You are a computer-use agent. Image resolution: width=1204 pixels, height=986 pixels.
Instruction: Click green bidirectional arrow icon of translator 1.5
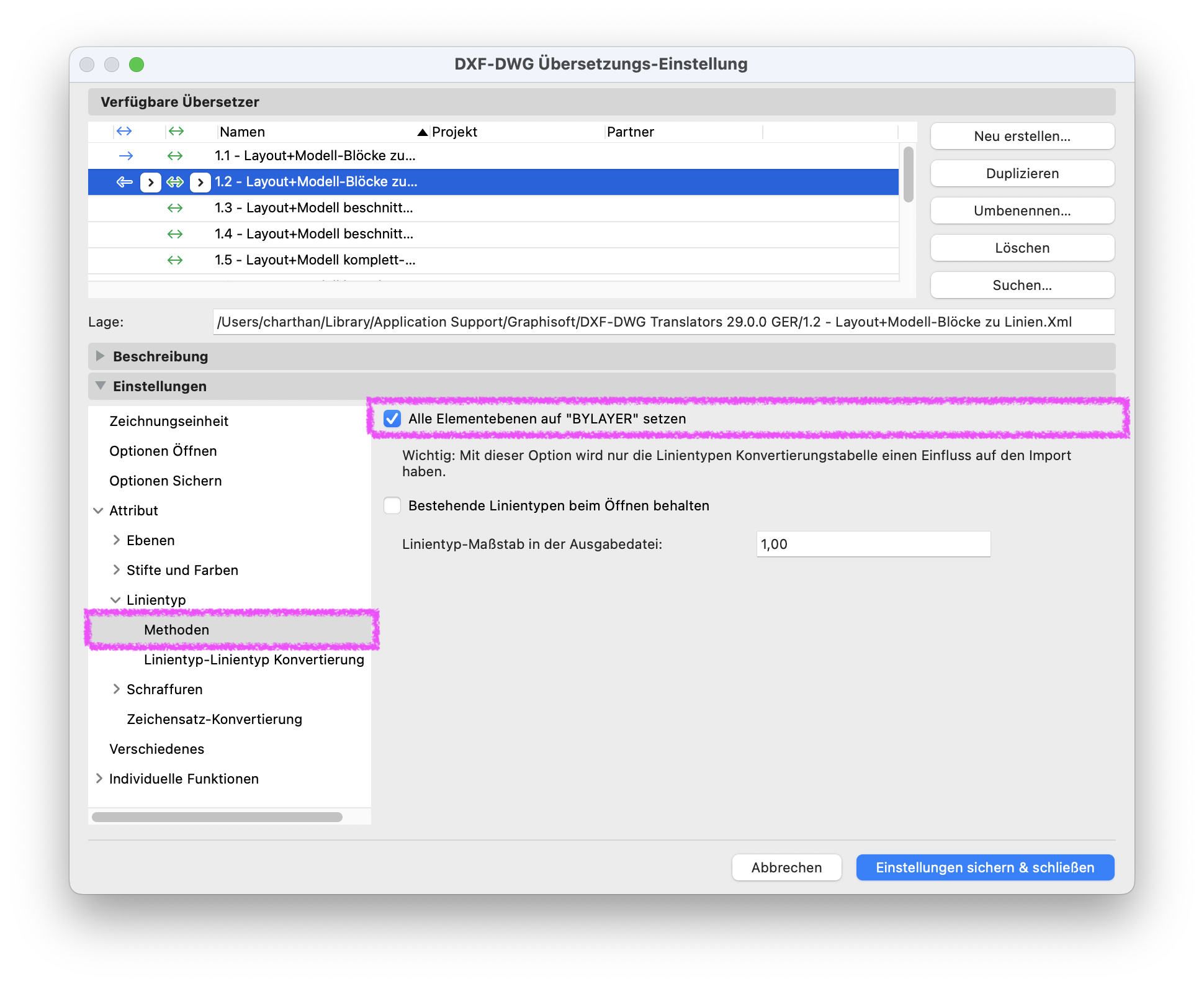coord(175,260)
